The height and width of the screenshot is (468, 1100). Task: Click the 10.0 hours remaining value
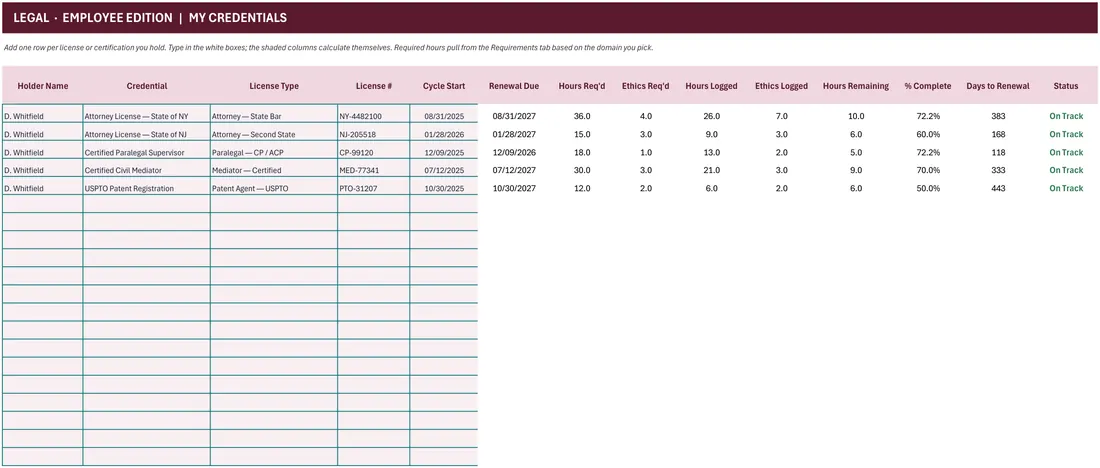856,116
